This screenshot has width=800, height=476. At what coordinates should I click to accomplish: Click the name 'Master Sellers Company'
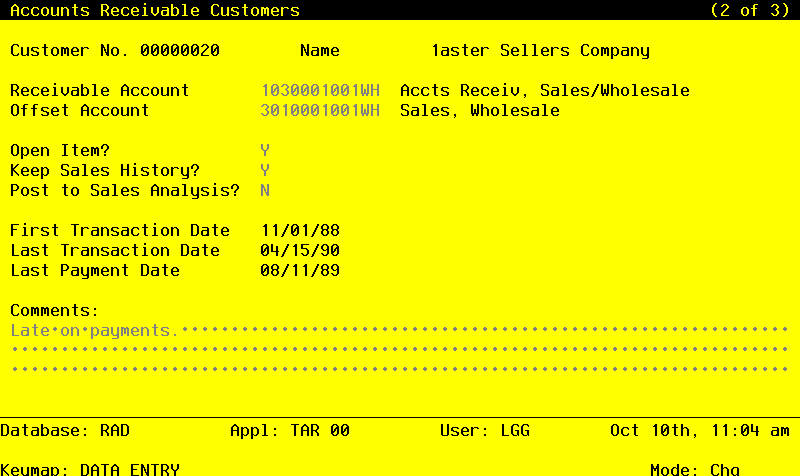click(540, 51)
